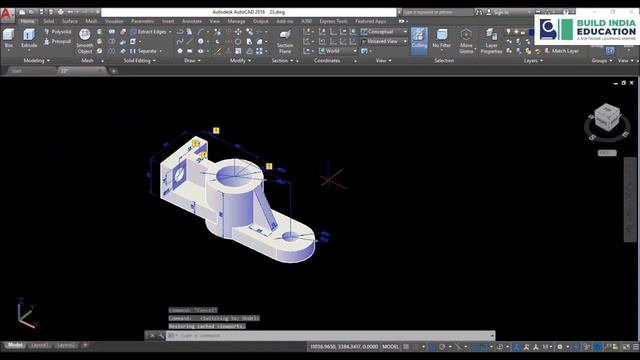640x360 pixels.
Task: Expand the Draw panel
Action: pos(192,60)
